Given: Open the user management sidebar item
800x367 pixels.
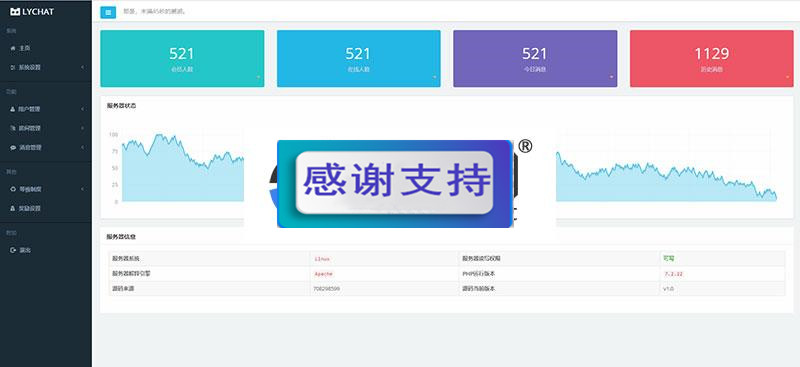Looking at the screenshot, I should 30,109.
